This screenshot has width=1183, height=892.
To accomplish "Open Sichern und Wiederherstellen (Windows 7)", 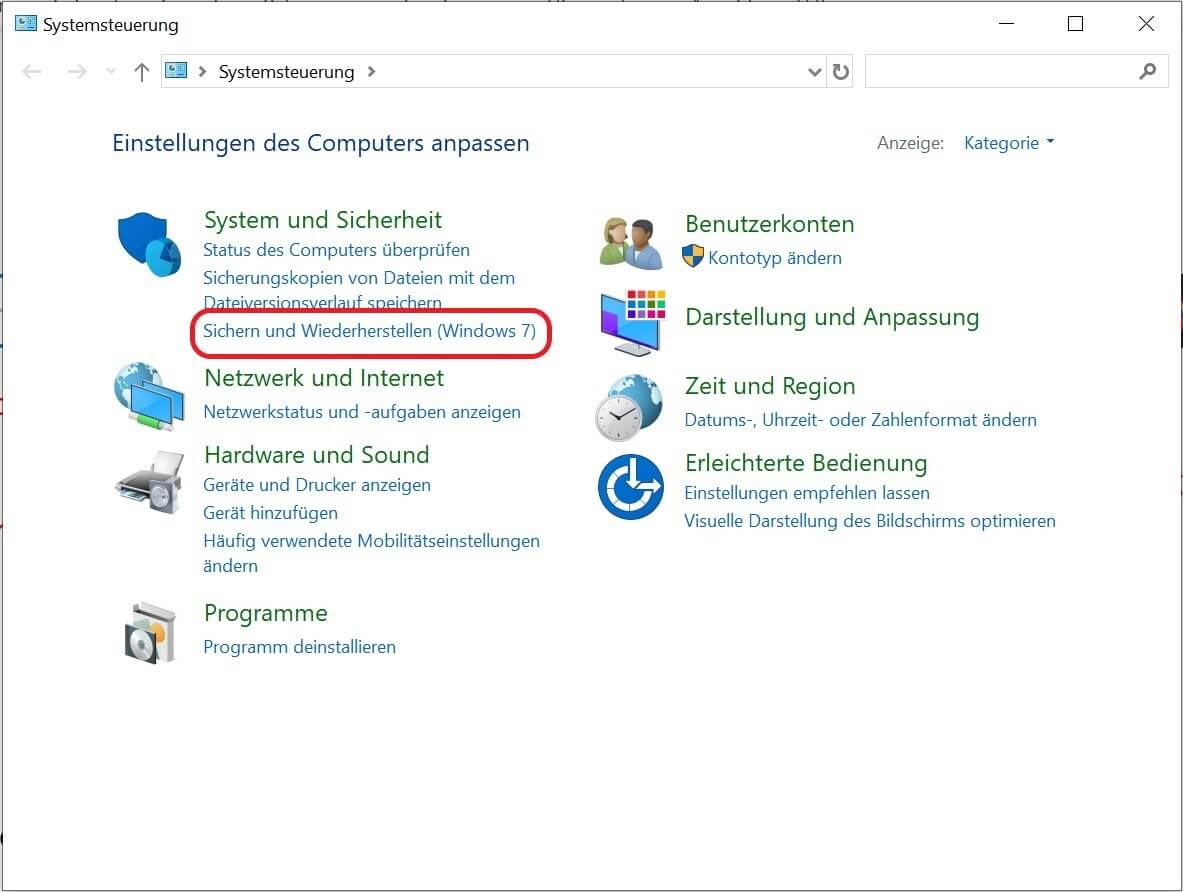I will pyautogui.click(x=369, y=331).
